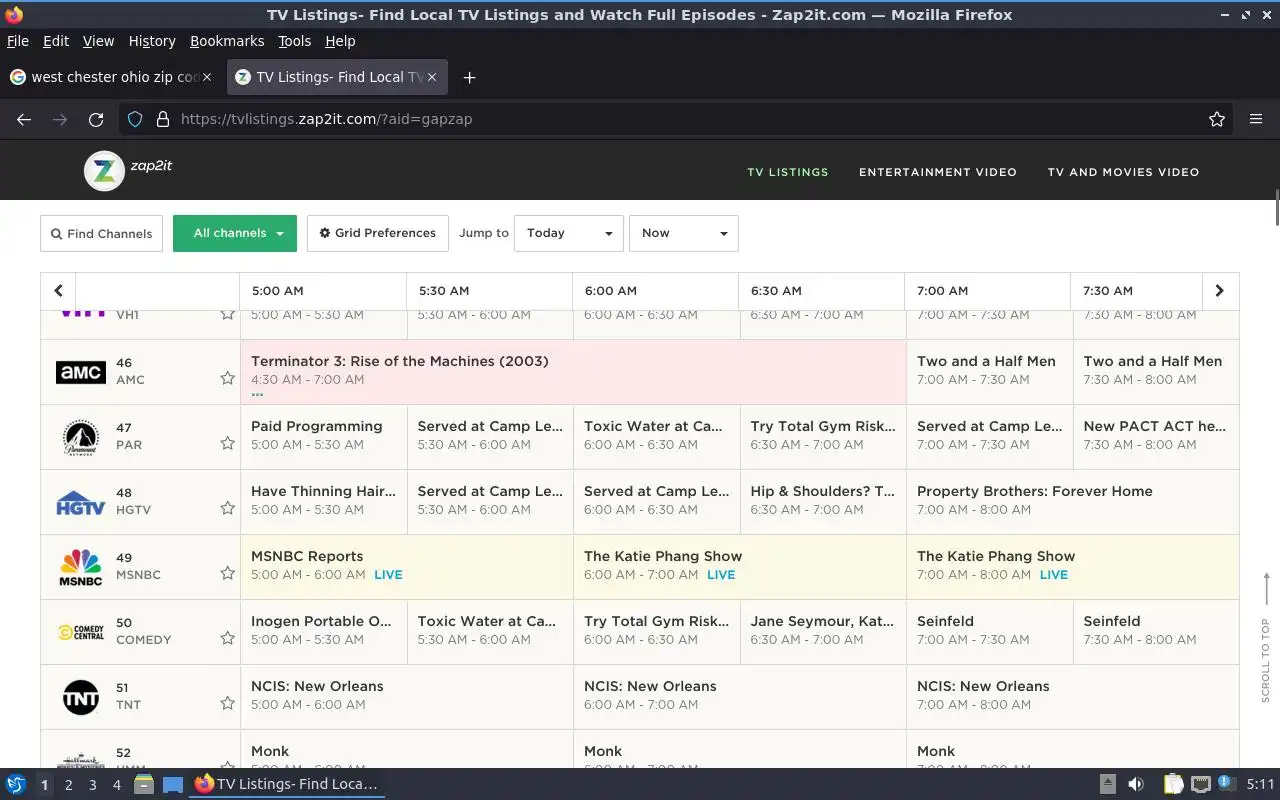Favorite VH1 channel with star
Screen dimensions: 1280x800
227,315
